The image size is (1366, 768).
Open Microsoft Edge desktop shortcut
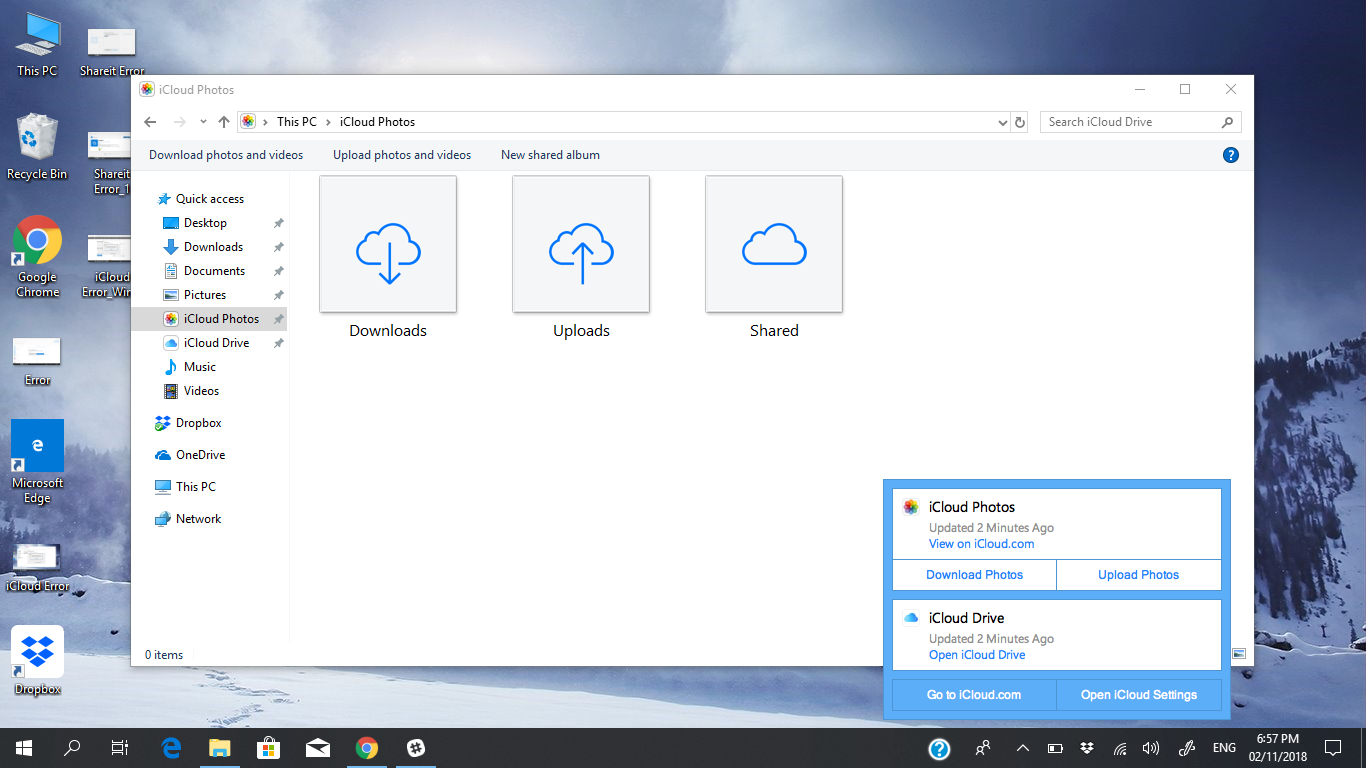point(37,462)
